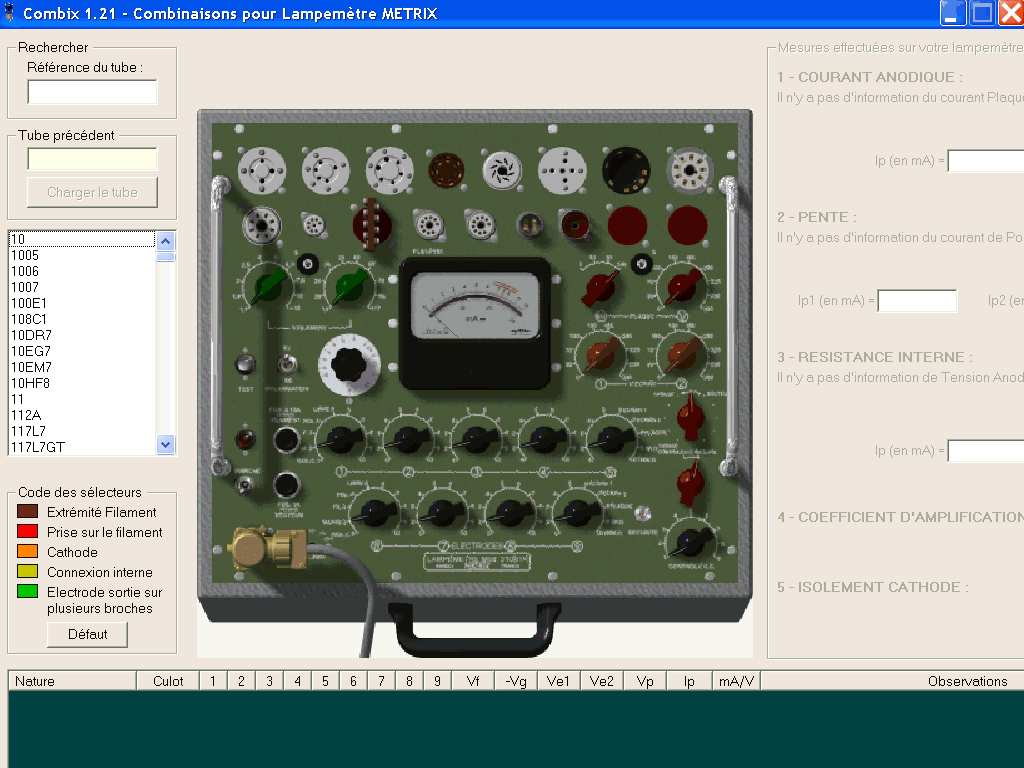
Task: Choose tube "10DR7" from the list
Action: (82, 335)
